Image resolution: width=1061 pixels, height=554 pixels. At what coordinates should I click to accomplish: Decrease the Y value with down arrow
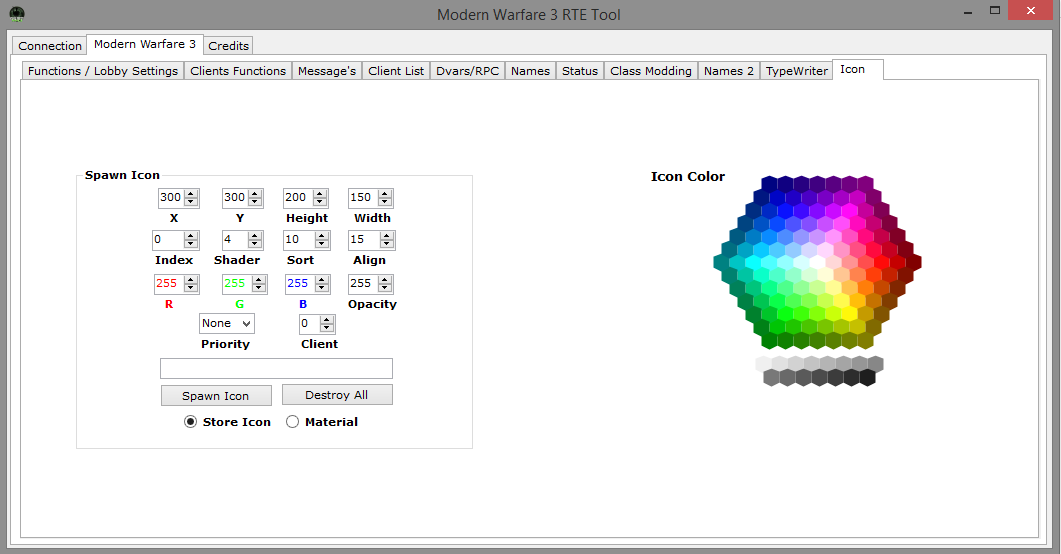click(x=256, y=203)
